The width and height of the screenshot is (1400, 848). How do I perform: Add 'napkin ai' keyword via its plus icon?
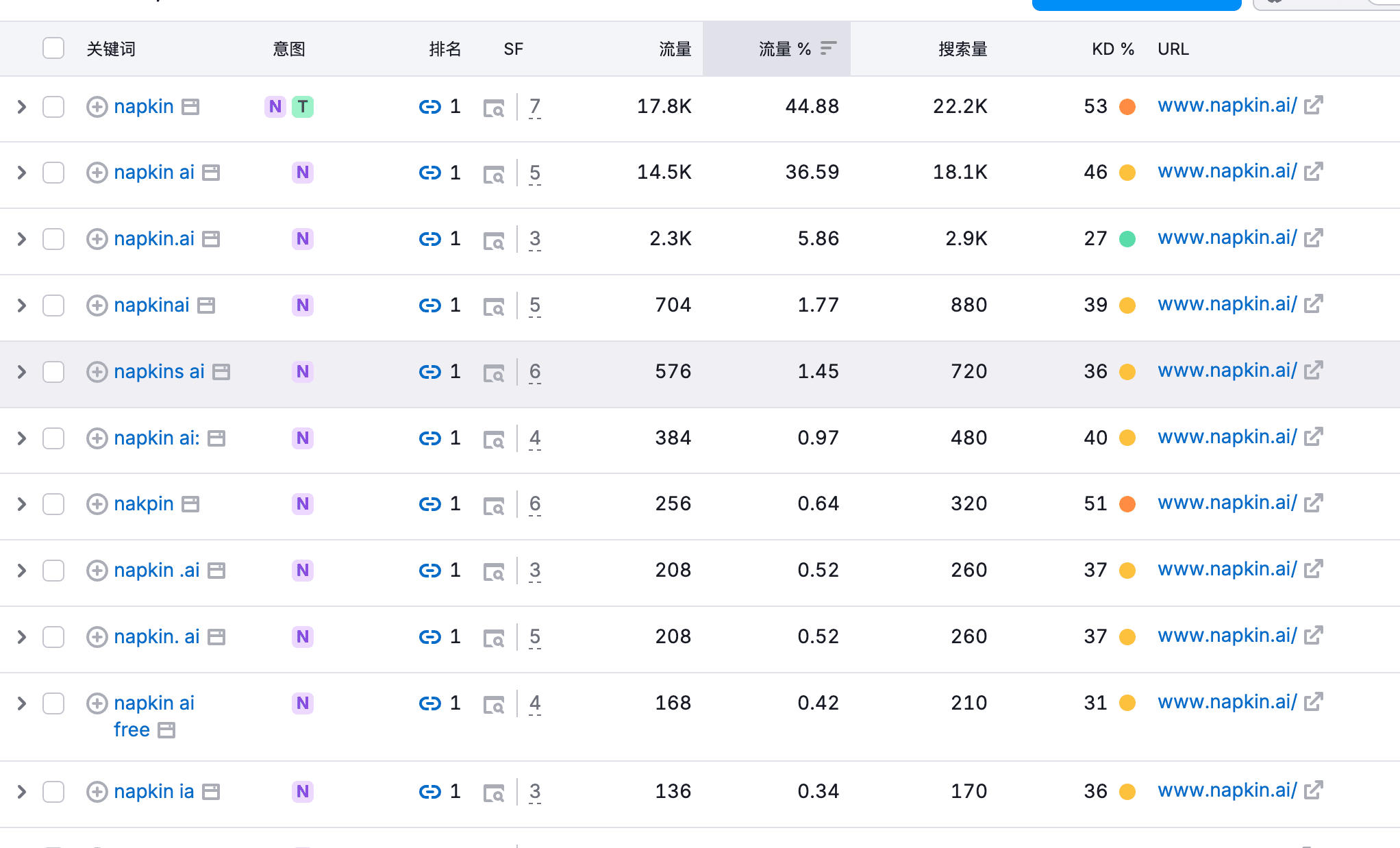click(97, 173)
